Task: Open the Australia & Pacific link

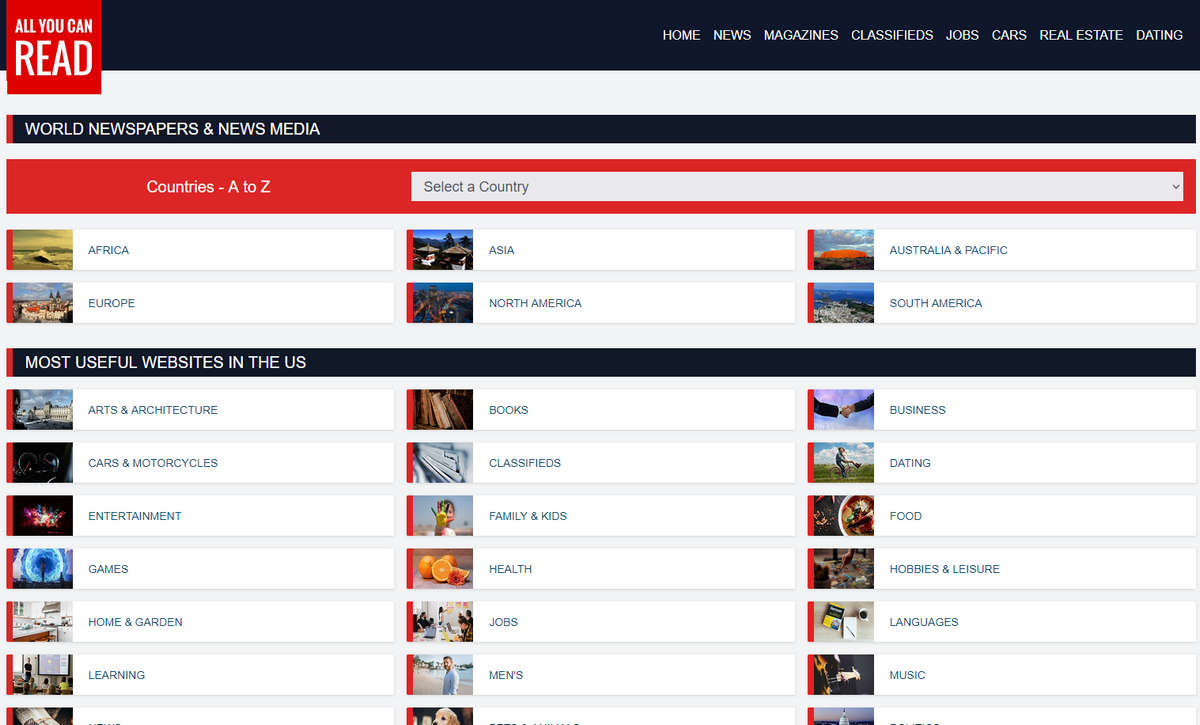Action: (x=948, y=250)
